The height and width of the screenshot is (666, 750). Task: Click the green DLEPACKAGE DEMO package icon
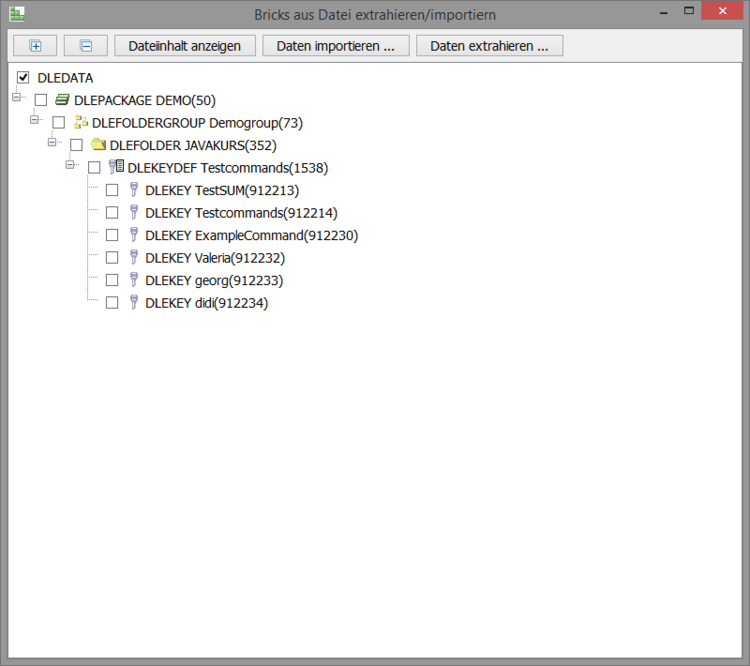click(x=63, y=100)
